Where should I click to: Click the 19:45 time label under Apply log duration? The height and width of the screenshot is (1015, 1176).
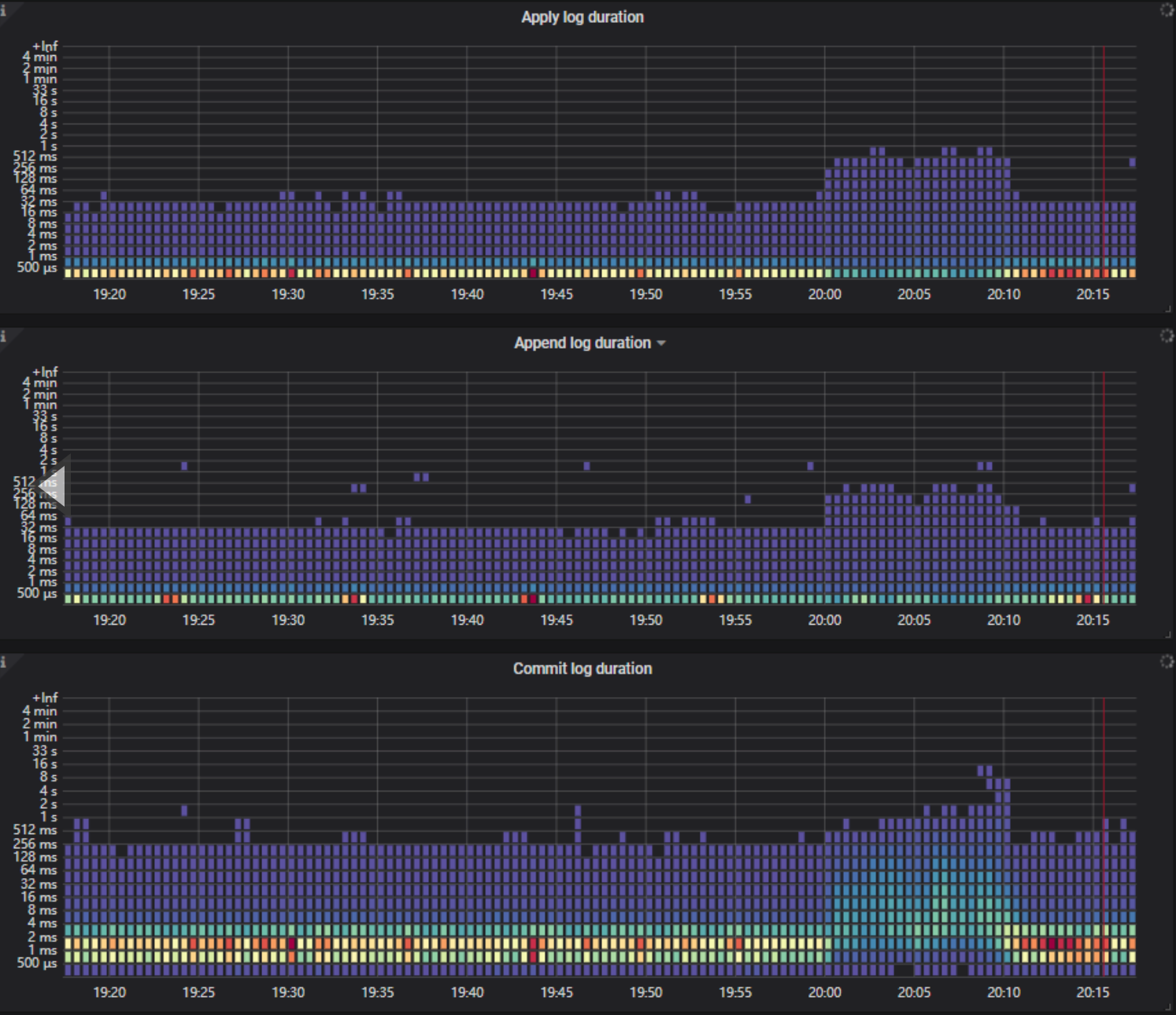(557, 294)
